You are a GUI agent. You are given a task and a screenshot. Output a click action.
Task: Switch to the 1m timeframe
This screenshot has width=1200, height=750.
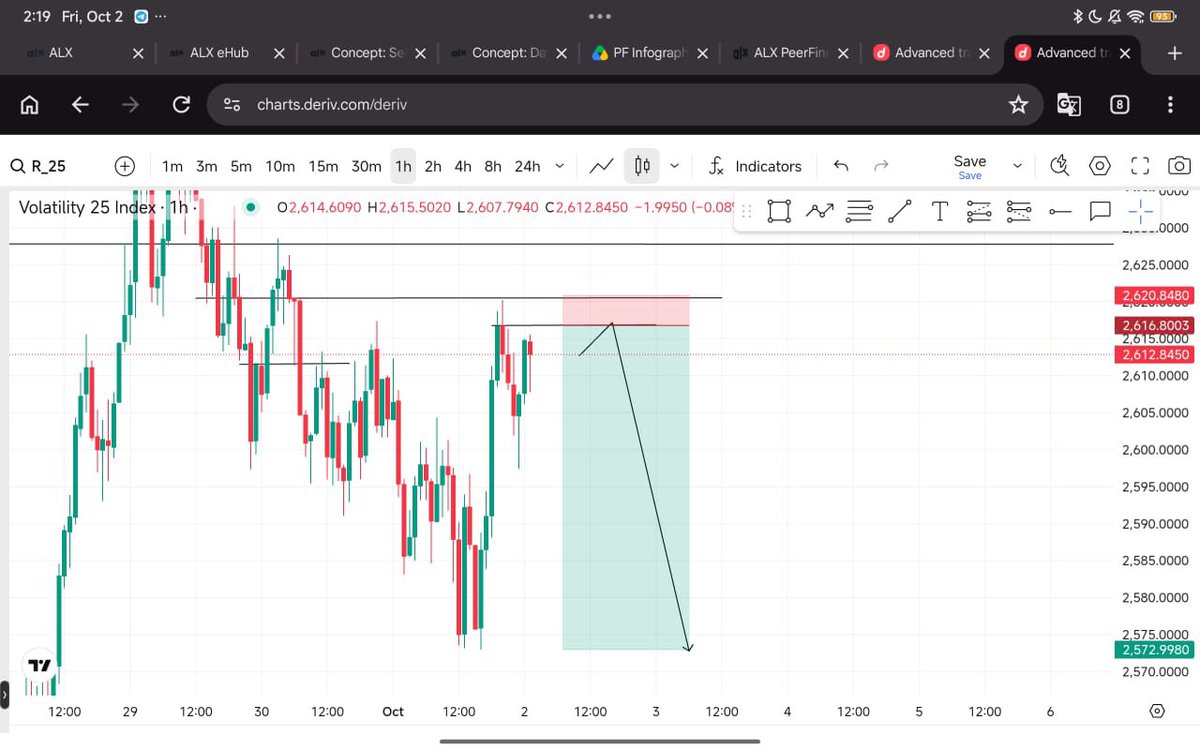[173, 166]
